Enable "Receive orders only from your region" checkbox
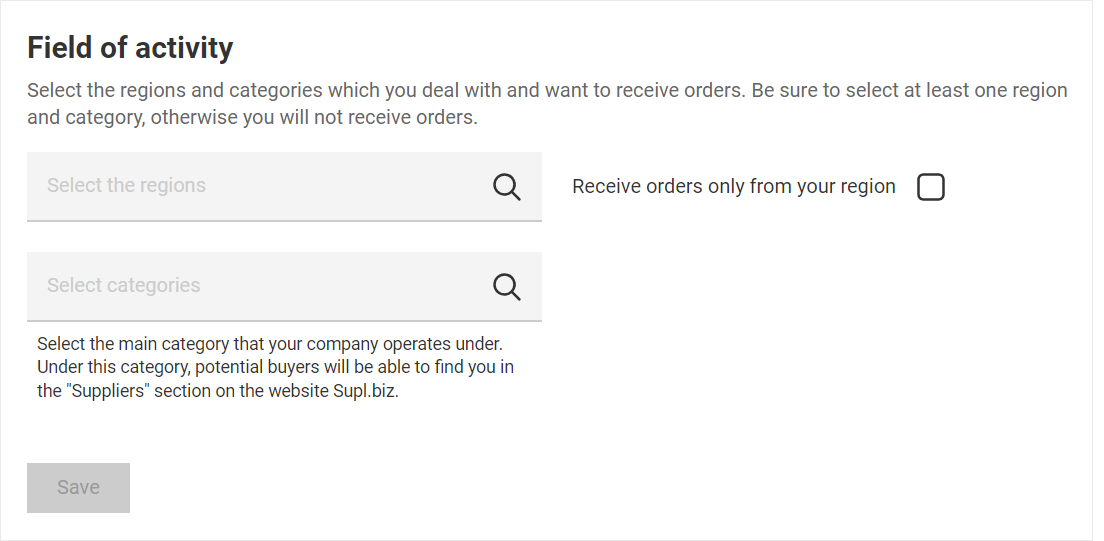Image resolution: width=1104 pixels, height=541 pixels. [930, 187]
